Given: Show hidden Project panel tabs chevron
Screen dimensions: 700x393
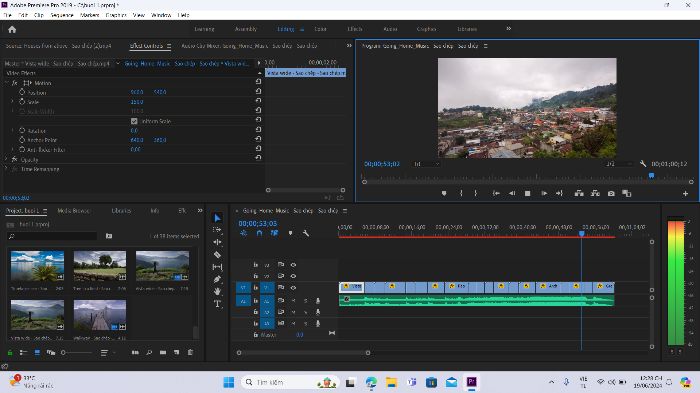Looking at the screenshot, I should click(x=200, y=210).
